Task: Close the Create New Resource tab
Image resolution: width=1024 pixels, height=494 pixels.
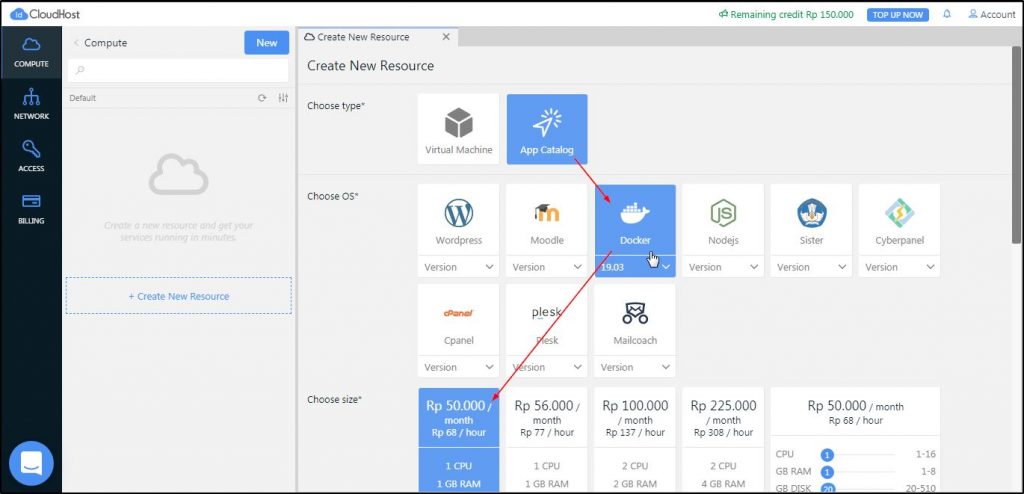Action: (446, 37)
